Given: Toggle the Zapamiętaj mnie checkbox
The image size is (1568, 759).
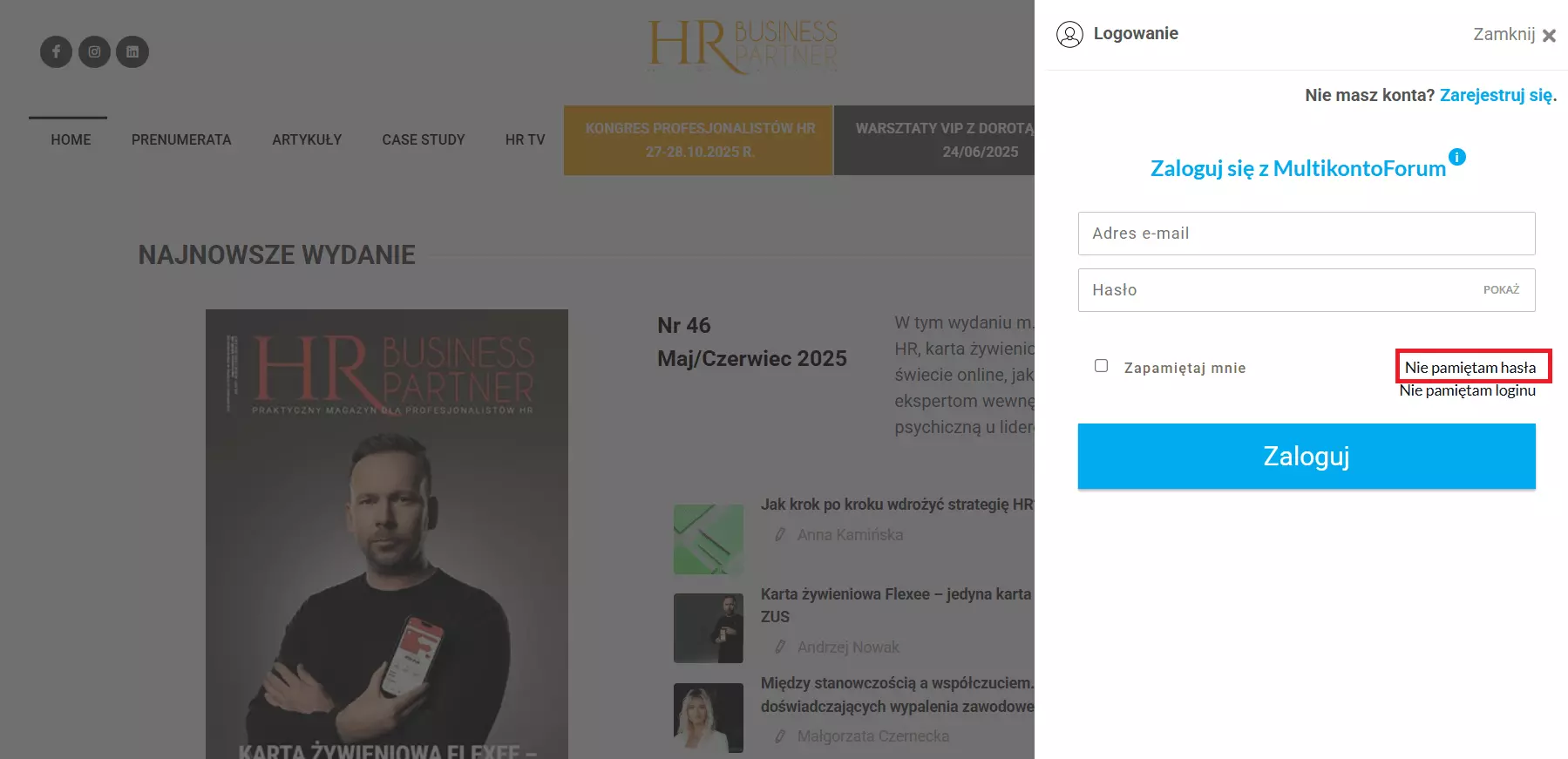Looking at the screenshot, I should [1102, 366].
